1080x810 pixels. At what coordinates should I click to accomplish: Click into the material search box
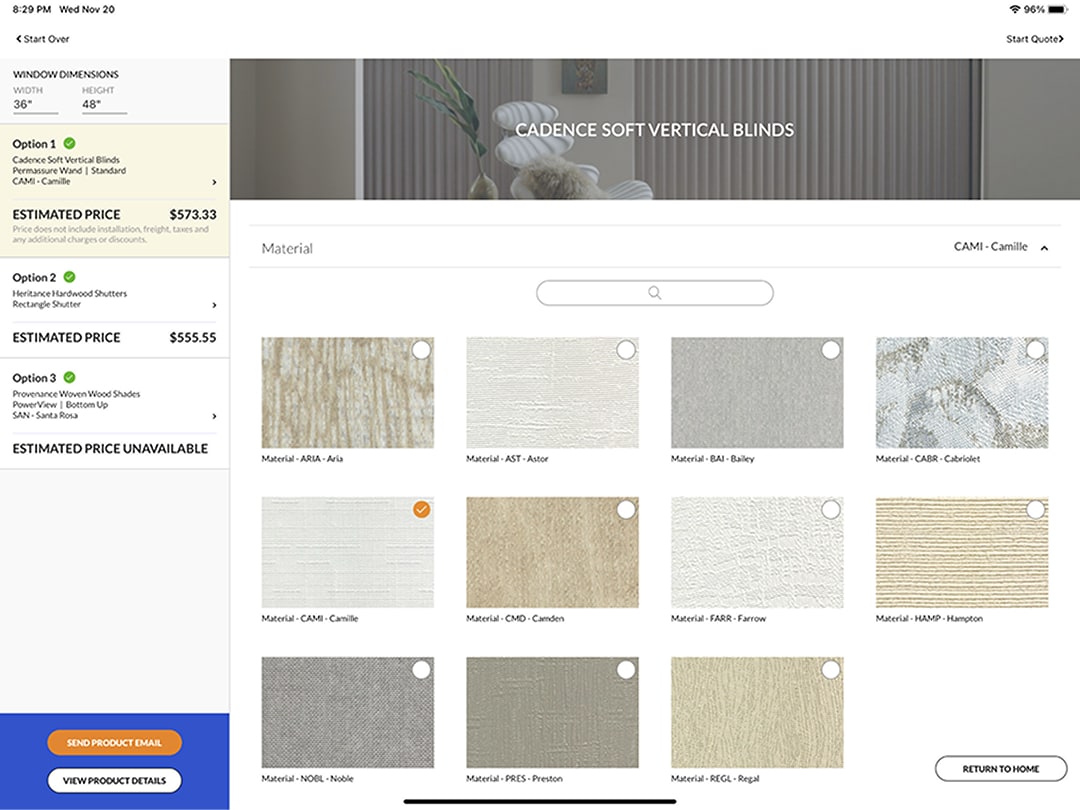click(654, 293)
